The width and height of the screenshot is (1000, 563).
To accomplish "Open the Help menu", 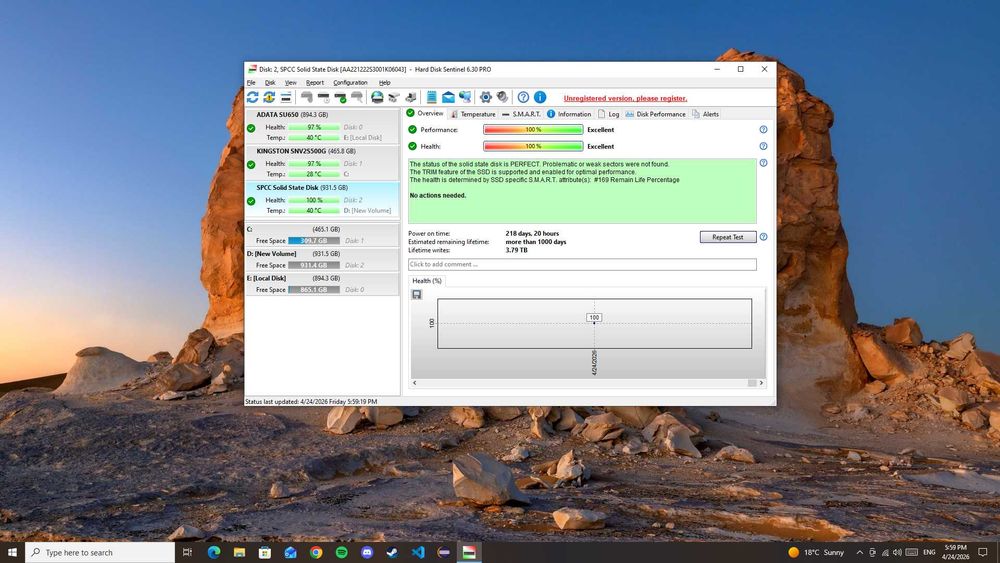I will coord(384,83).
